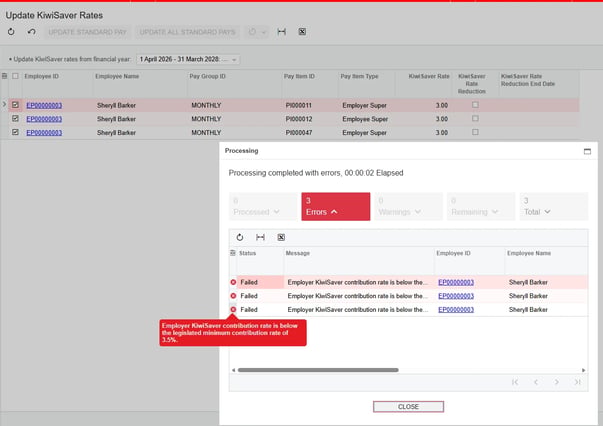
Task: Select the Processed status tab
Action: (263, 206)
